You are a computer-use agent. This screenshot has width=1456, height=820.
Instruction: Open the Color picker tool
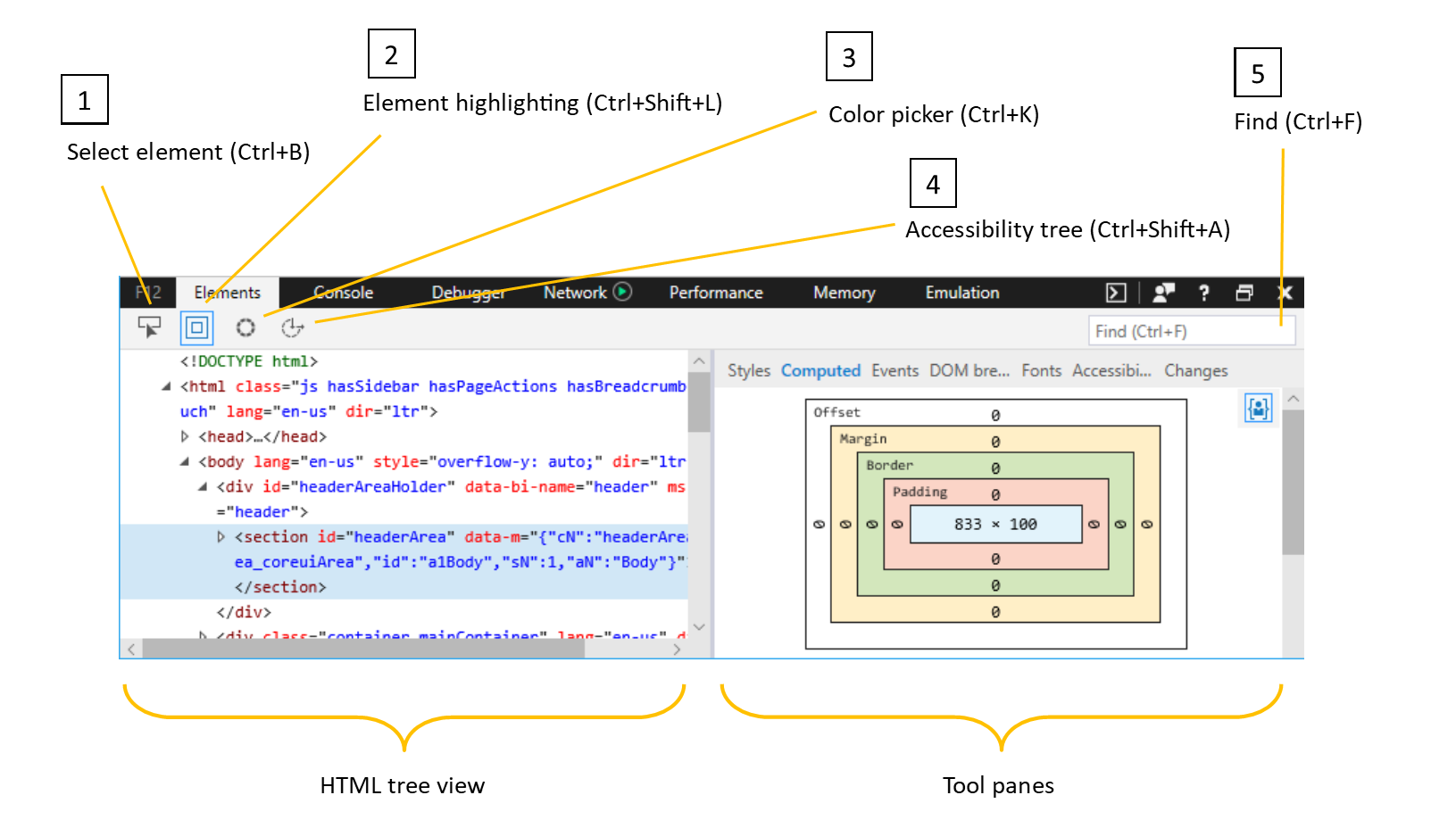(245, 327)
